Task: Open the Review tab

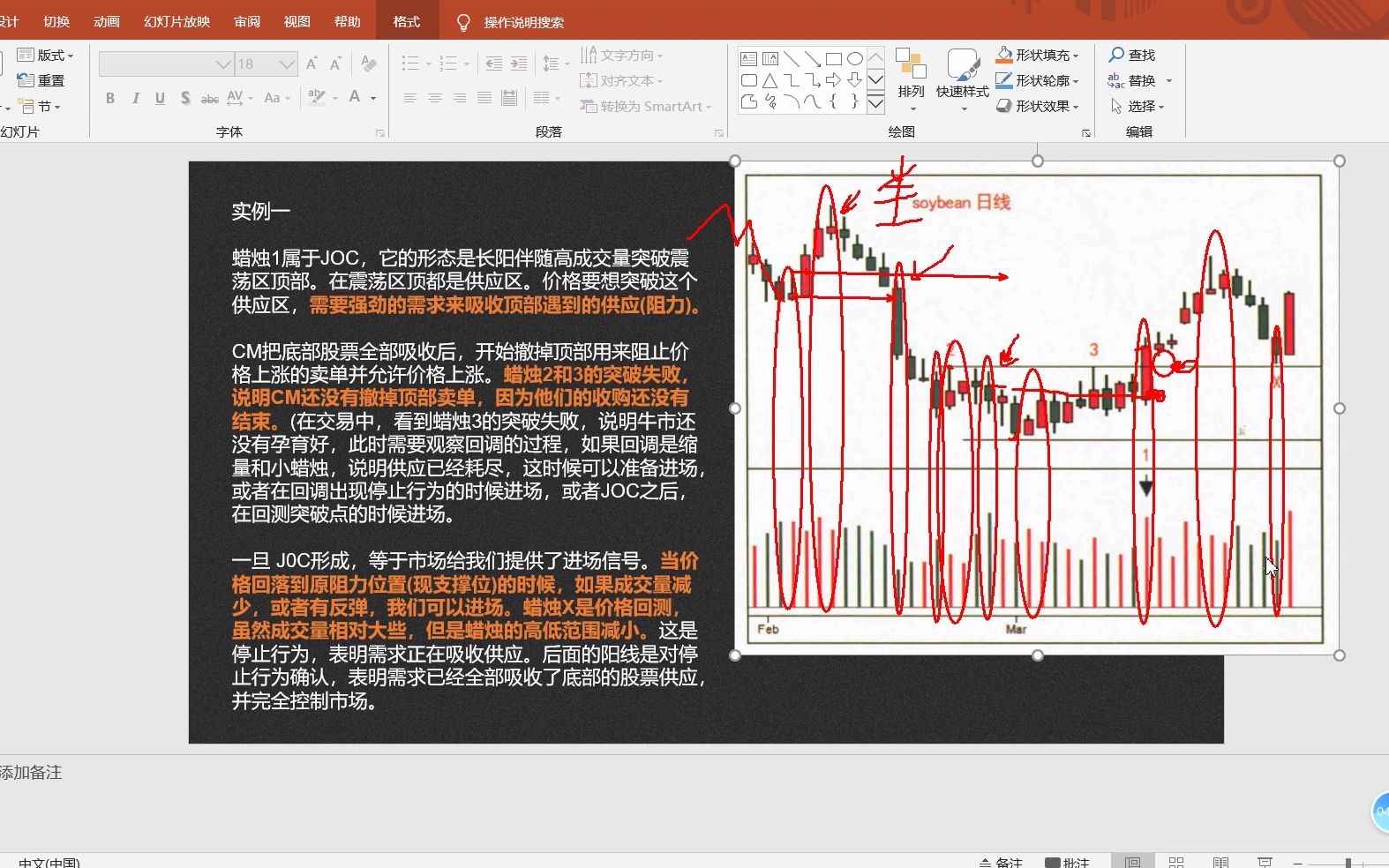Action: 247,21
